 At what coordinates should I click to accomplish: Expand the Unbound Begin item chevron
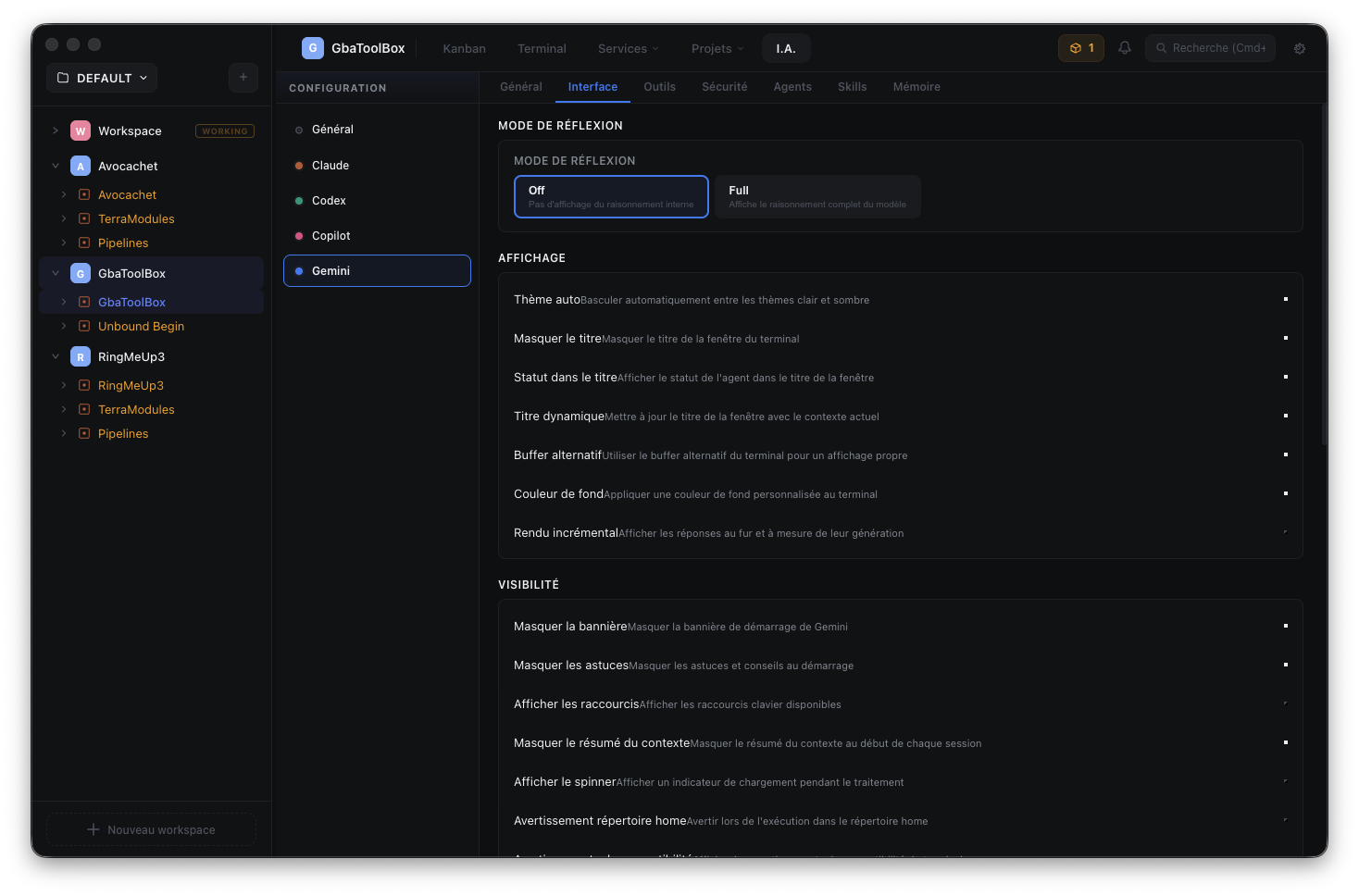point(64,326)
